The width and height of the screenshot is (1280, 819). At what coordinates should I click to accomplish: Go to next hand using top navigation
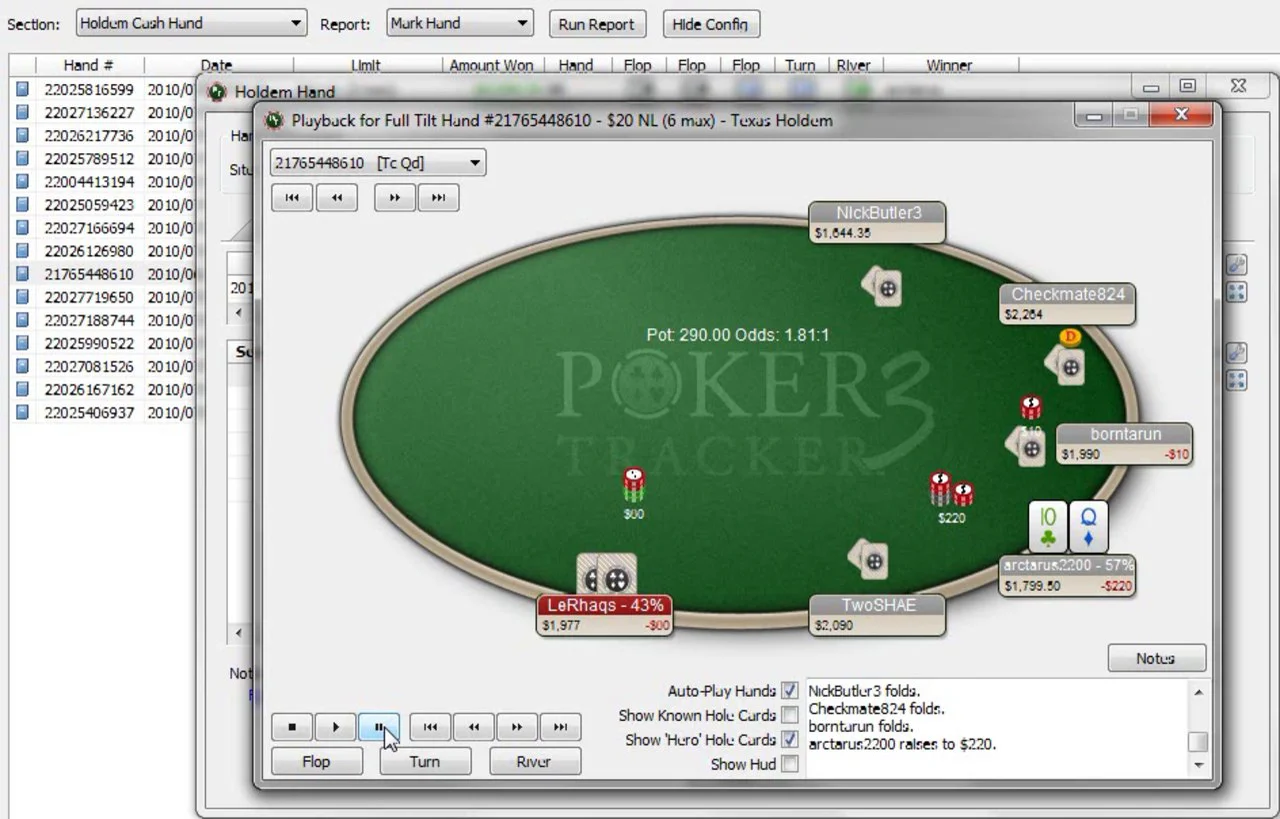point(395,198)
